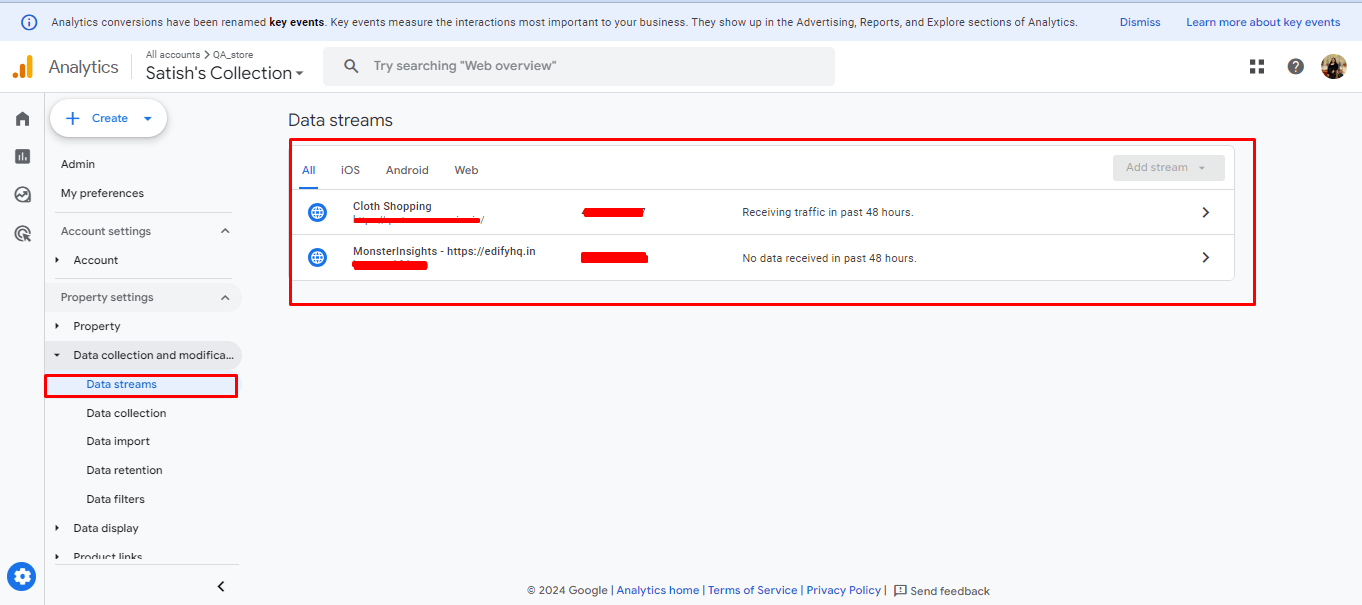Open the MonsterInsights stream chevron
The height and width of the screenshot is (605, 1362).
tap(1206, 257)
